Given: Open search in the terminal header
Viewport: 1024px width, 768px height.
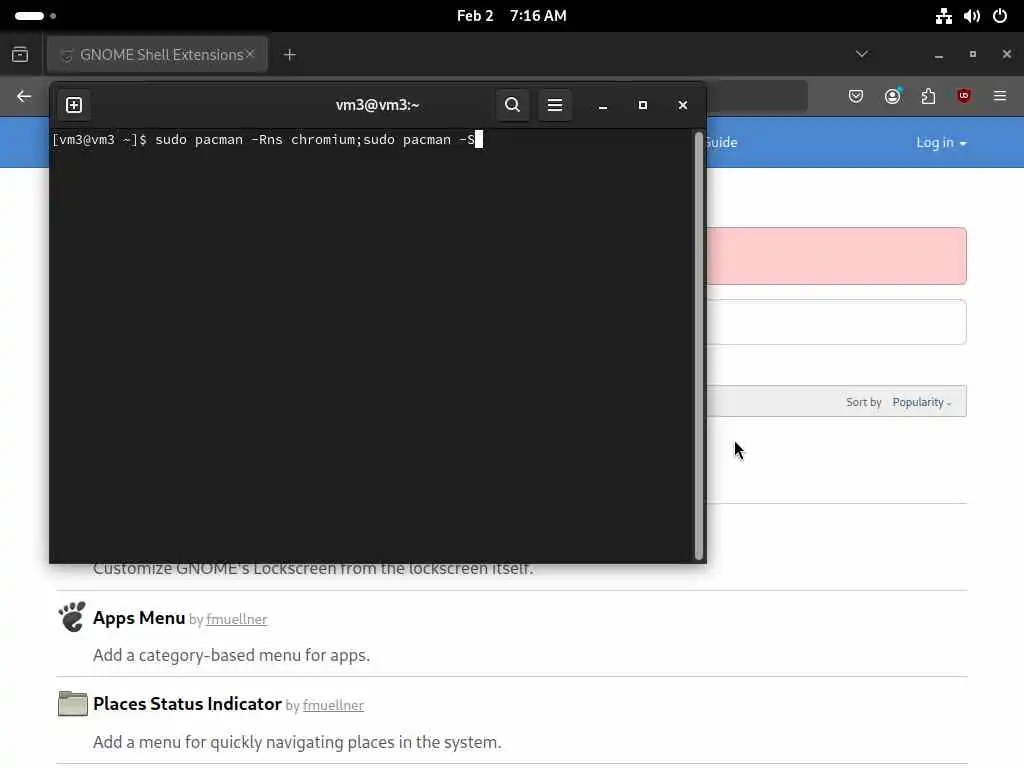Looking at the screenshot, I should (513, 105).
